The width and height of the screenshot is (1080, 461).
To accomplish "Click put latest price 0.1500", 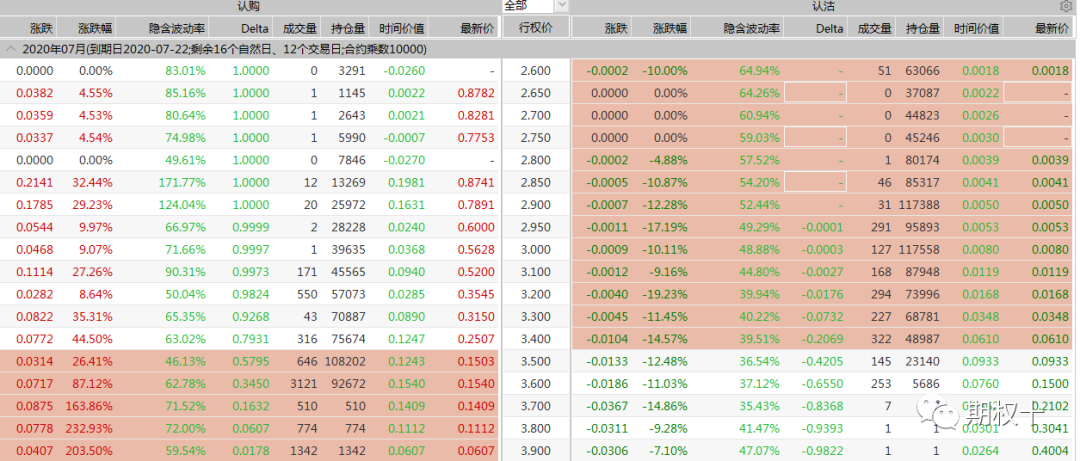I will point(1050,384).
